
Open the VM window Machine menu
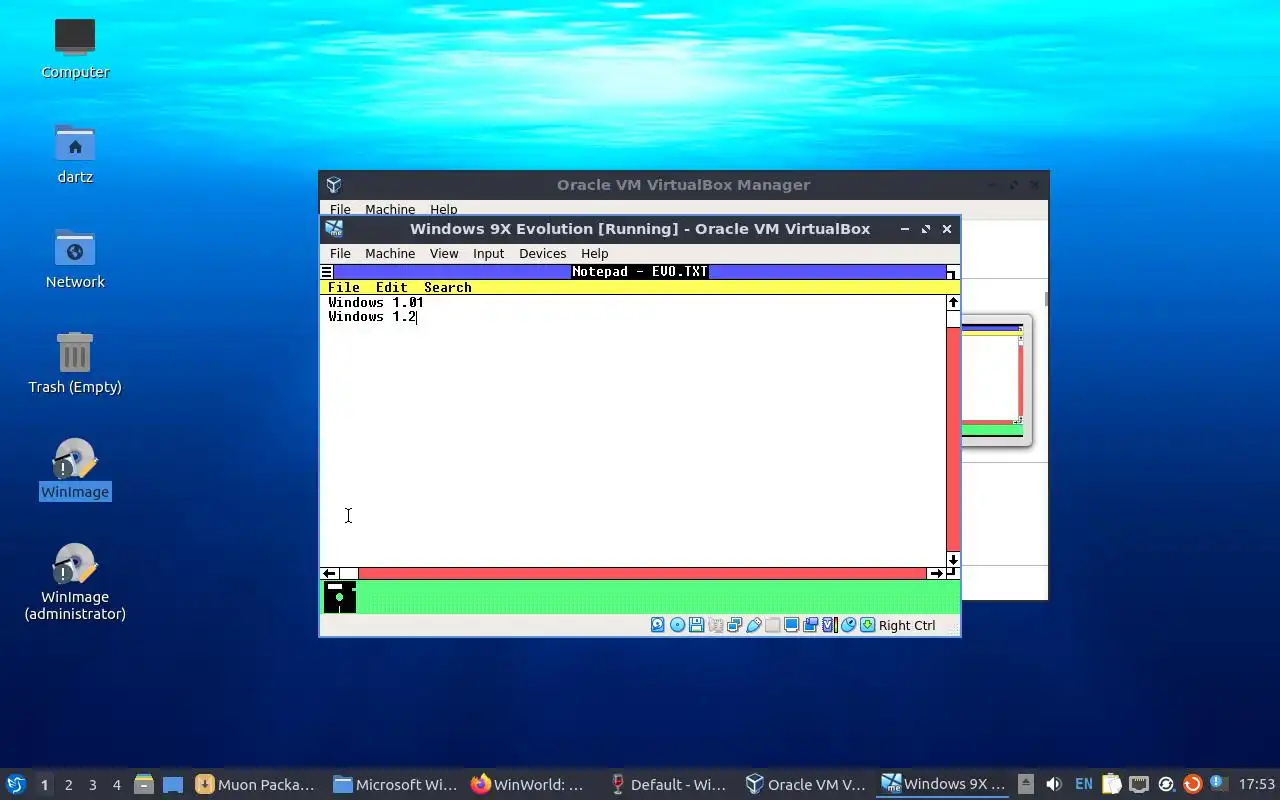(x=390, y=253)
